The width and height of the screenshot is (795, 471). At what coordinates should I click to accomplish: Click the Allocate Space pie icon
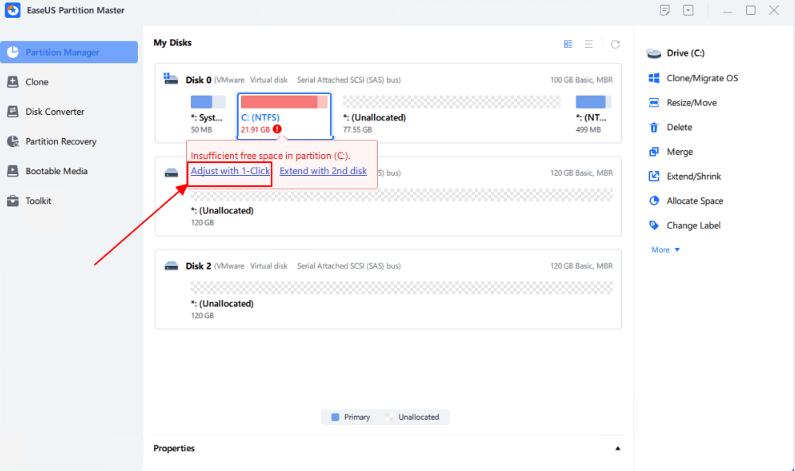[x=654, y=201]
